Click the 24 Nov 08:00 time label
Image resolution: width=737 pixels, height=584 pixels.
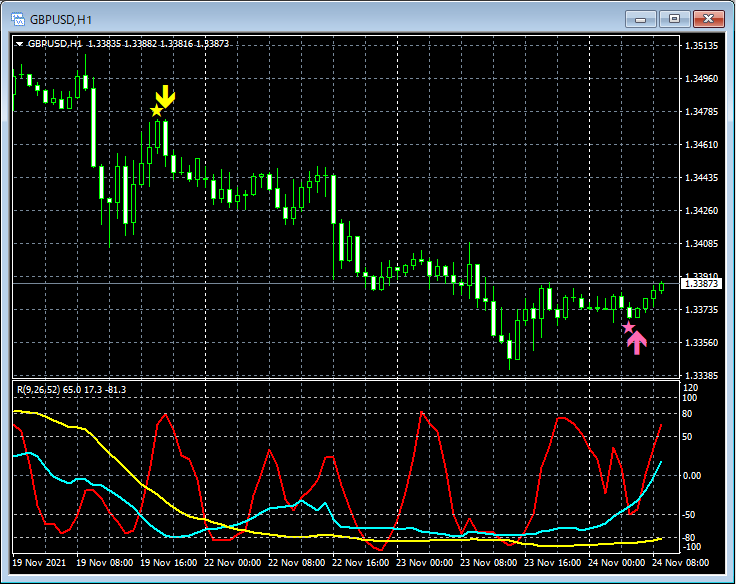681,563
